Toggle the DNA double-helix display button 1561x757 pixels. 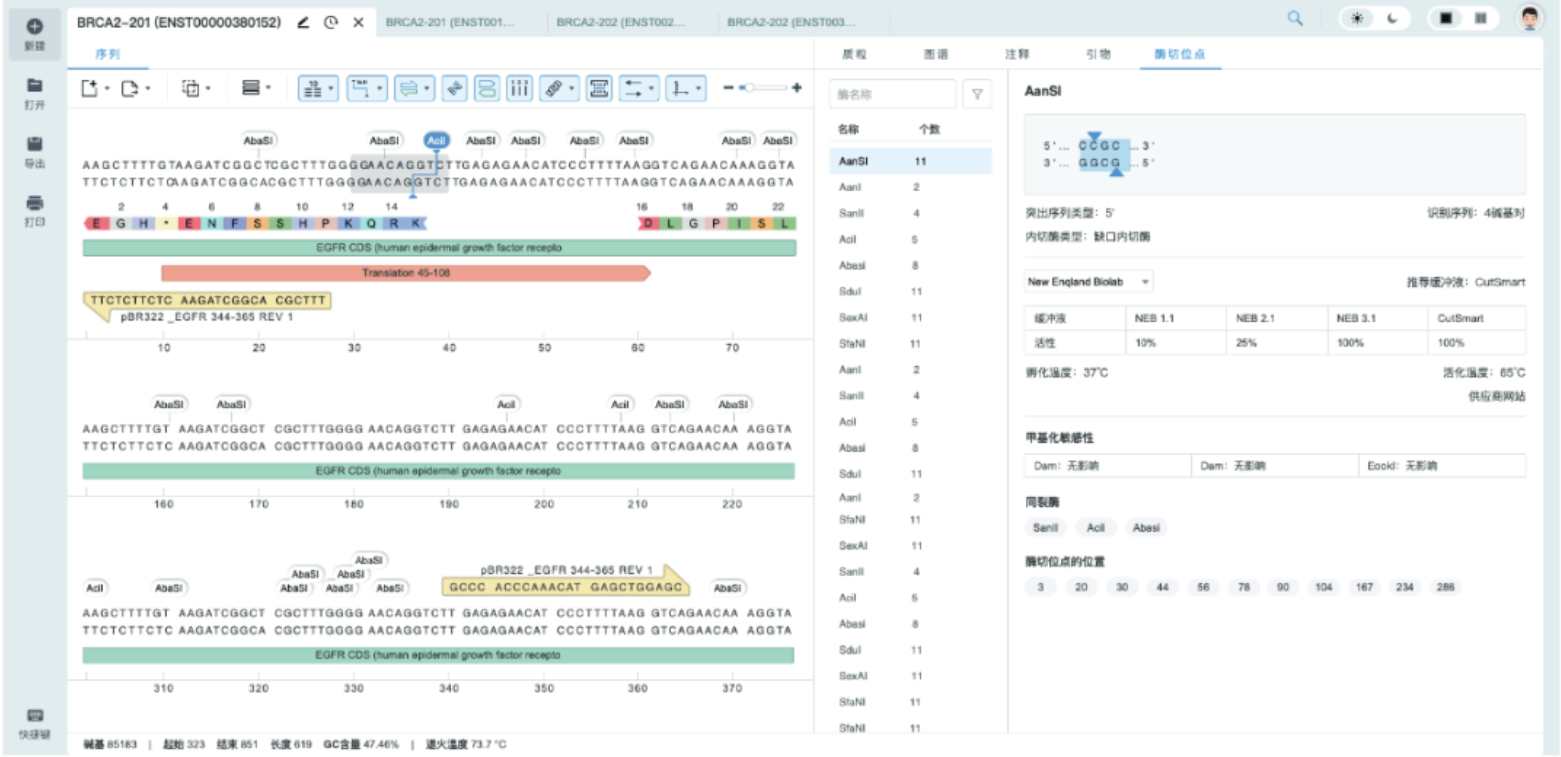tap(454, 89)
